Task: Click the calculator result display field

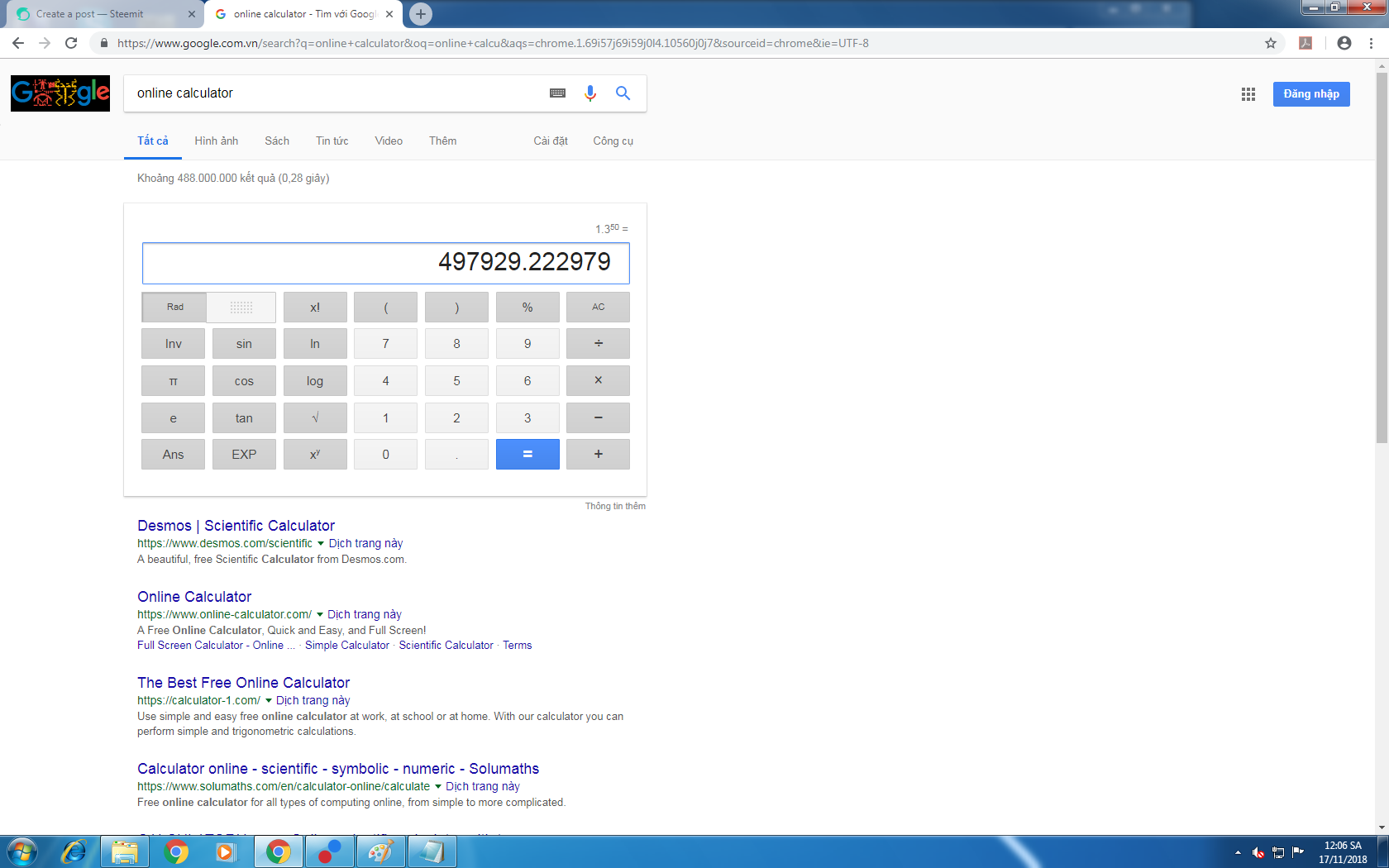Action: point(386,263)
